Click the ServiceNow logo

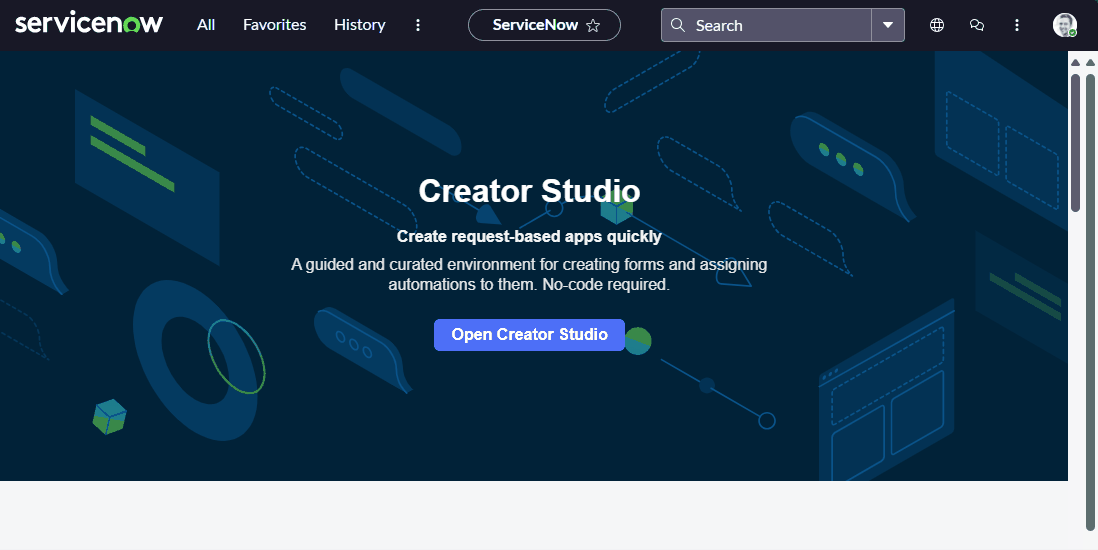click(x=88, y=24)
